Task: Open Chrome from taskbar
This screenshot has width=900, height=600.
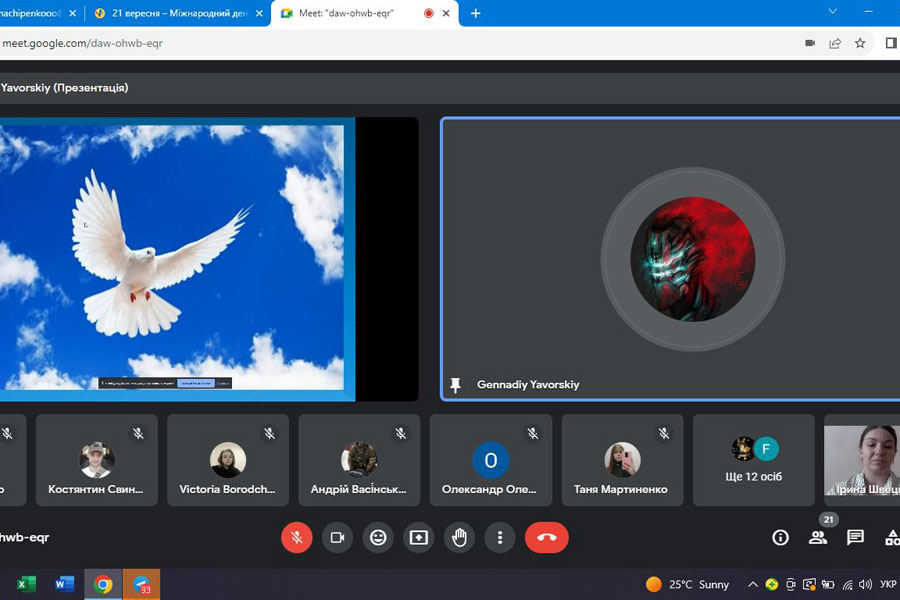Action: coord(103,584)
